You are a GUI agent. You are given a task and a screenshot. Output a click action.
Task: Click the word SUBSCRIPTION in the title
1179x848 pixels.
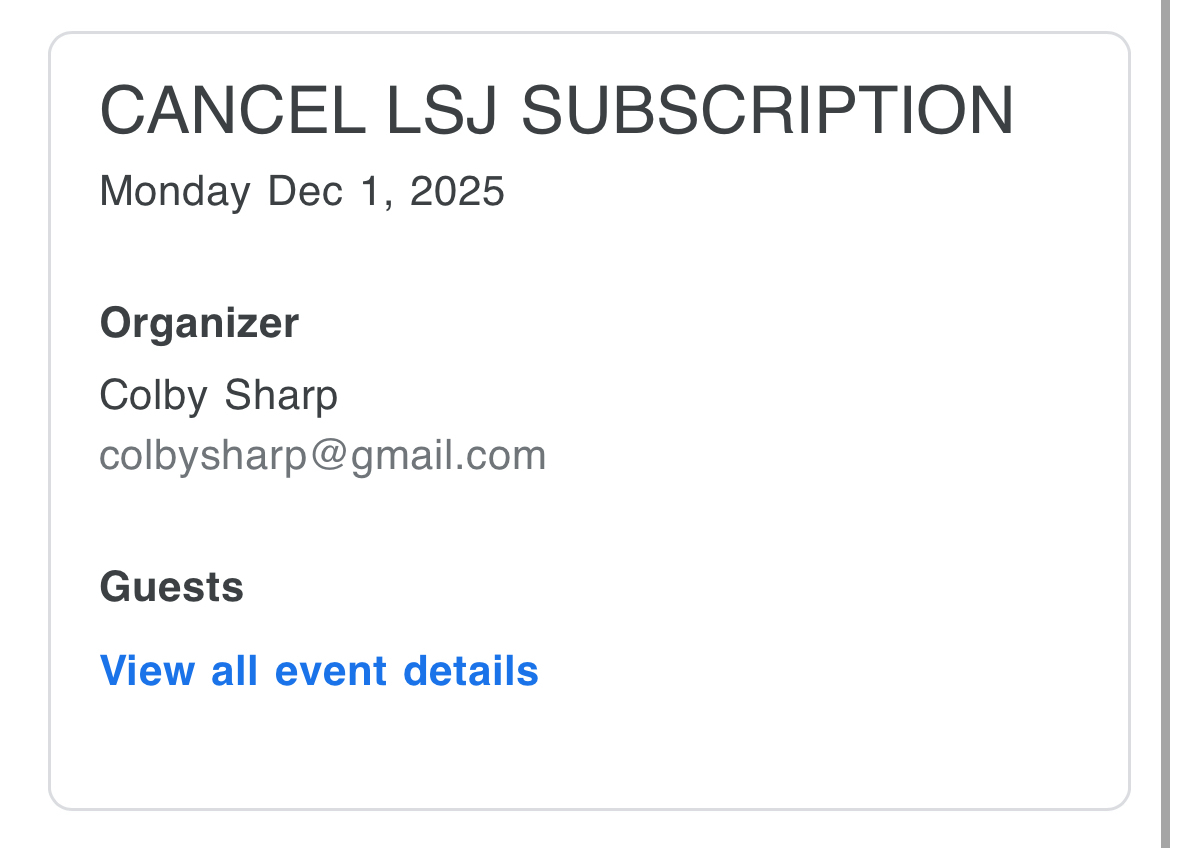[x=767, y=110]
